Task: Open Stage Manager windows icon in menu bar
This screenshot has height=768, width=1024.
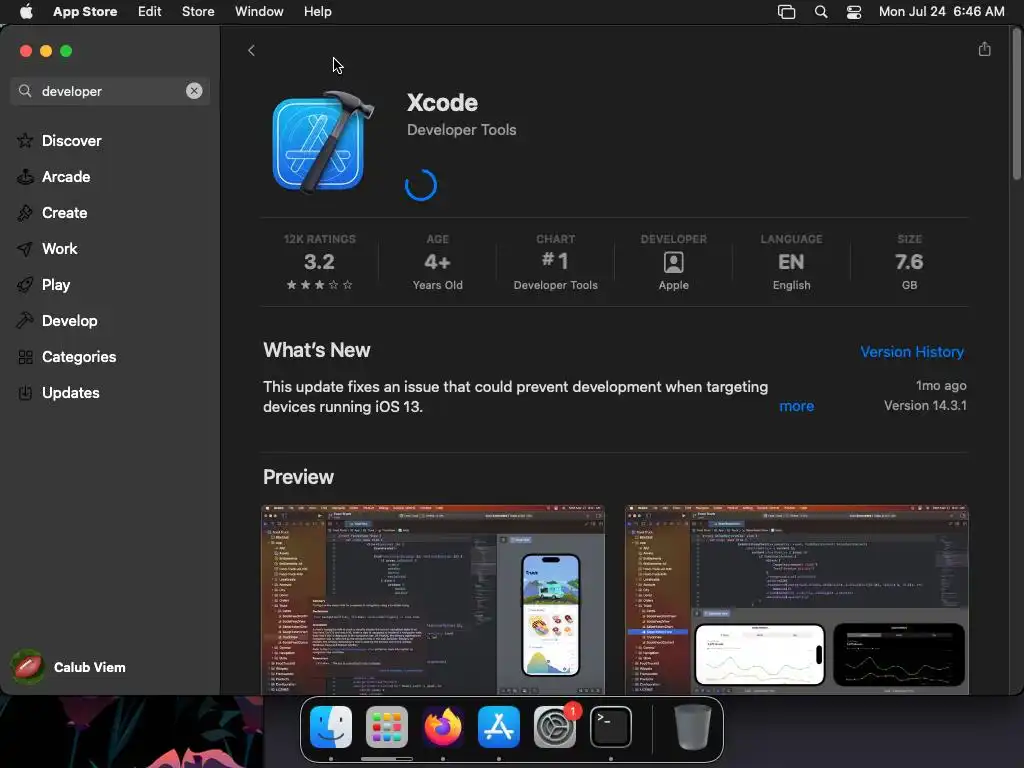Action: point(786,12)
